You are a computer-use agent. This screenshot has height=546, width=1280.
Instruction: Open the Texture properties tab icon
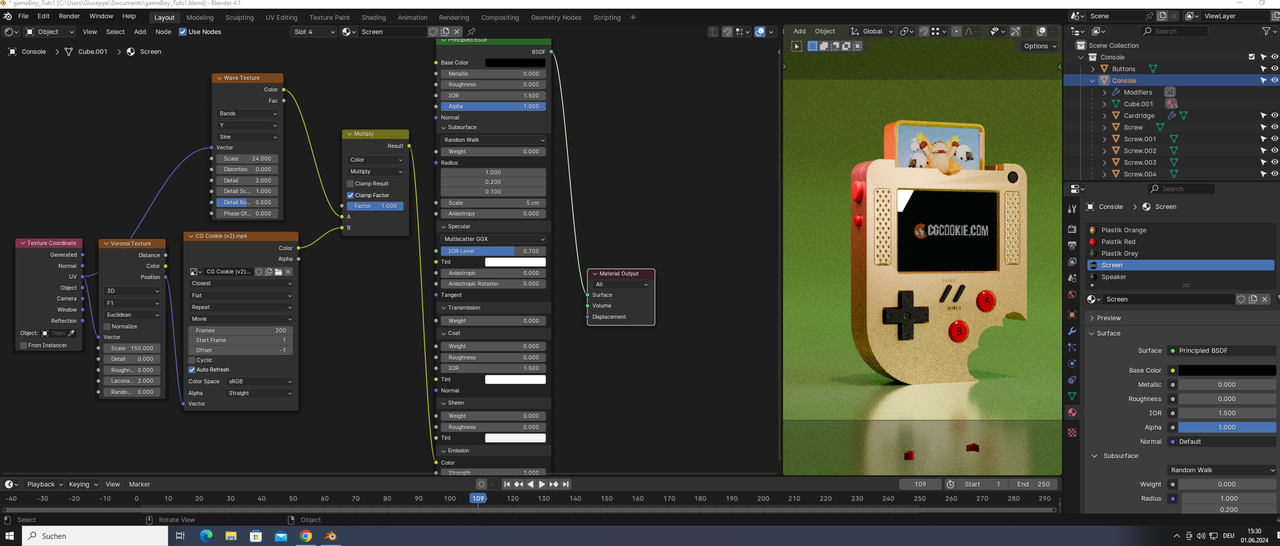1072,433
